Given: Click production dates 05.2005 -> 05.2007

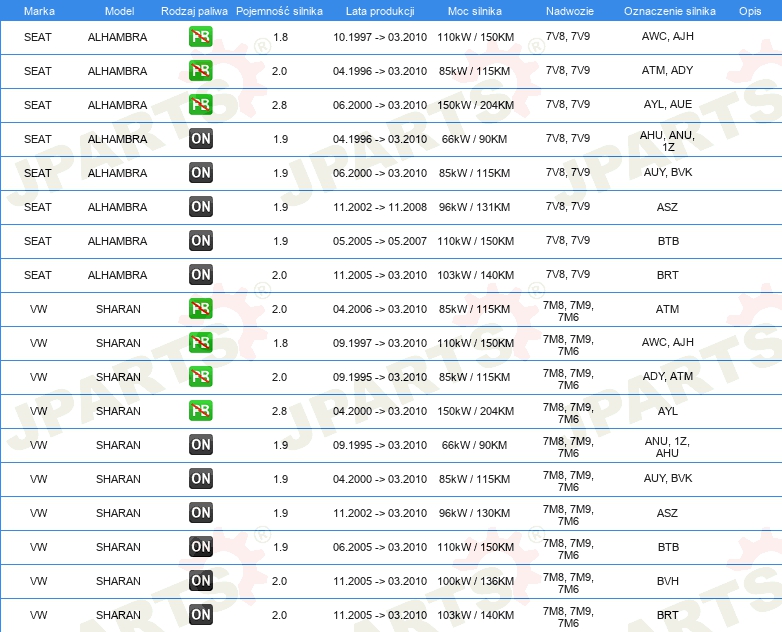Looking at the screenshot, I should 380,241.
